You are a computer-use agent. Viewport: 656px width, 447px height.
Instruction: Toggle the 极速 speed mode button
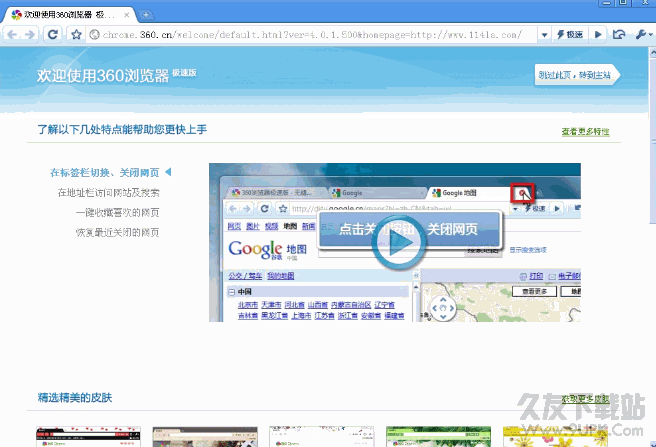pos(570,35)
